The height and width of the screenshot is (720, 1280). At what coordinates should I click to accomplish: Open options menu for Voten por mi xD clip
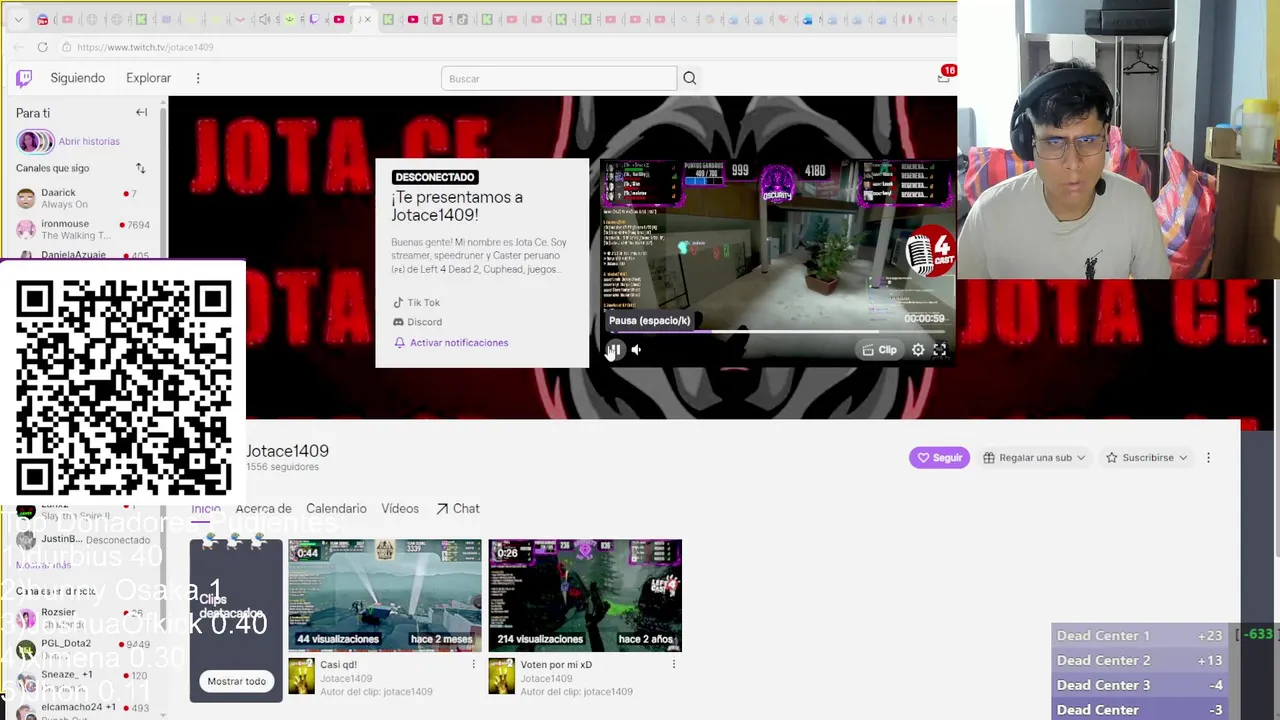tap(674, 664)
